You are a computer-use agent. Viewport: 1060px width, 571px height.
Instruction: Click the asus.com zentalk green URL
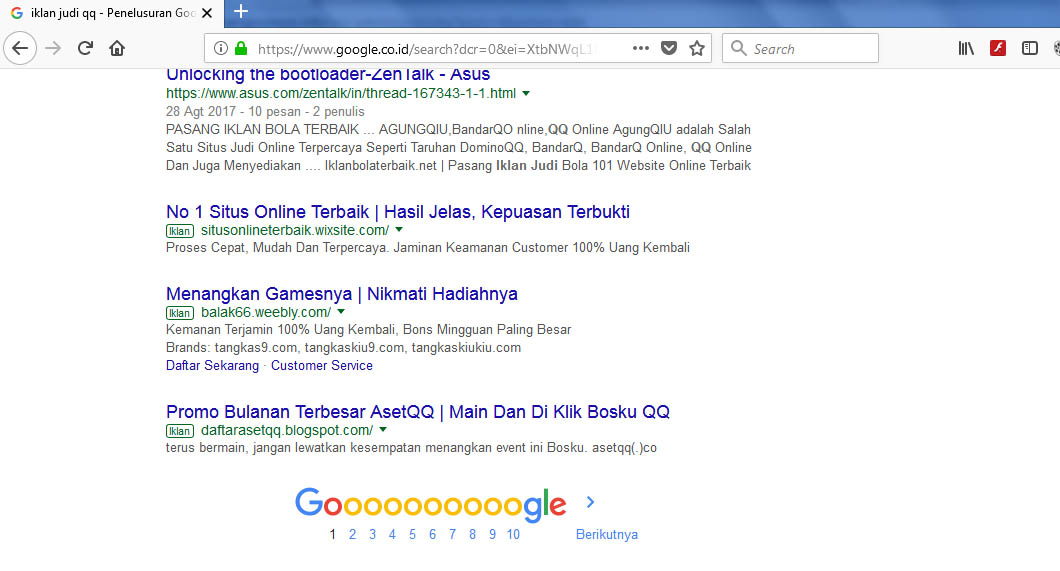(341, 93)
